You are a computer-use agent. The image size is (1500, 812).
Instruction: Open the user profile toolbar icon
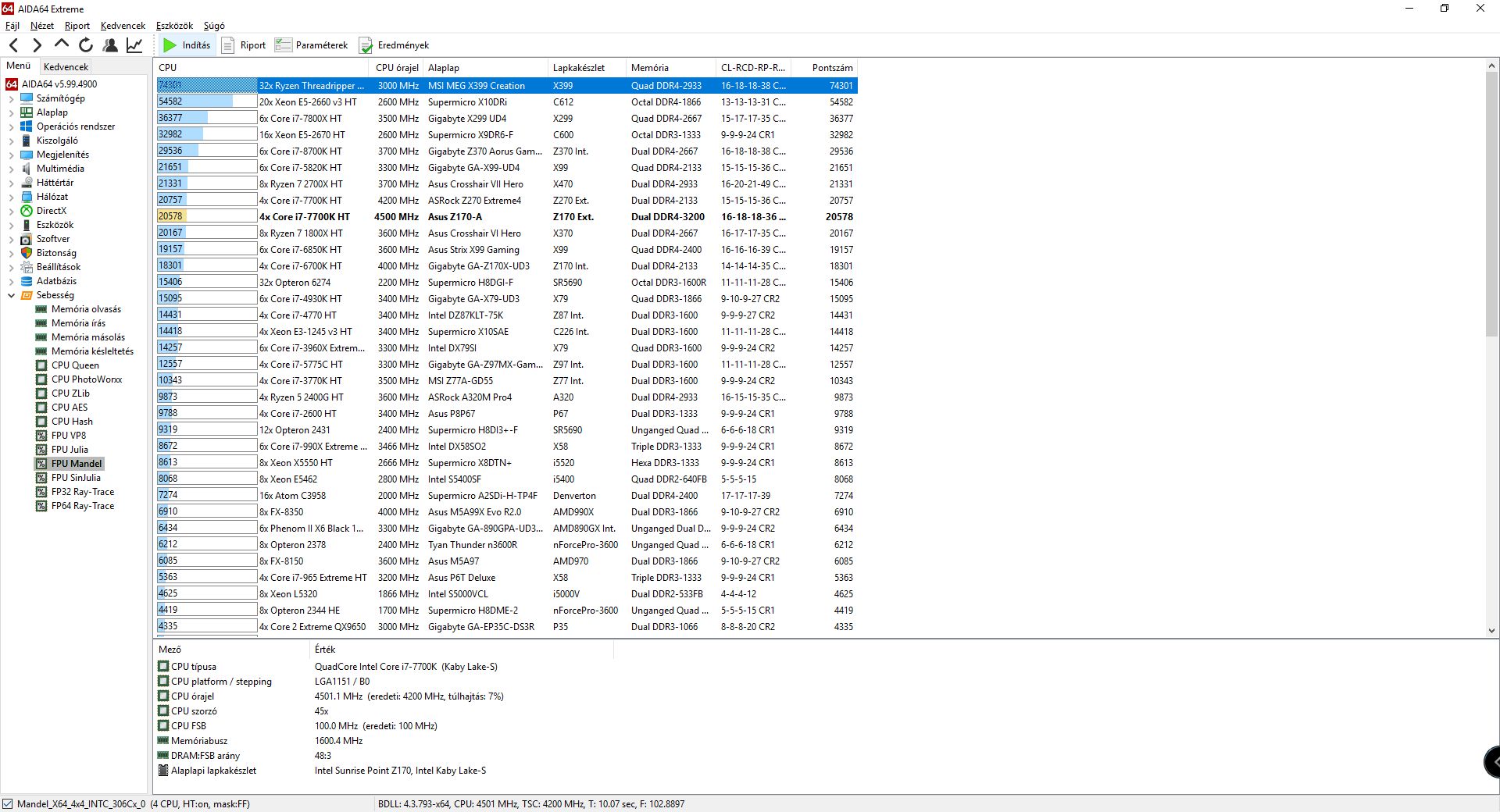(x=110, y=45)
